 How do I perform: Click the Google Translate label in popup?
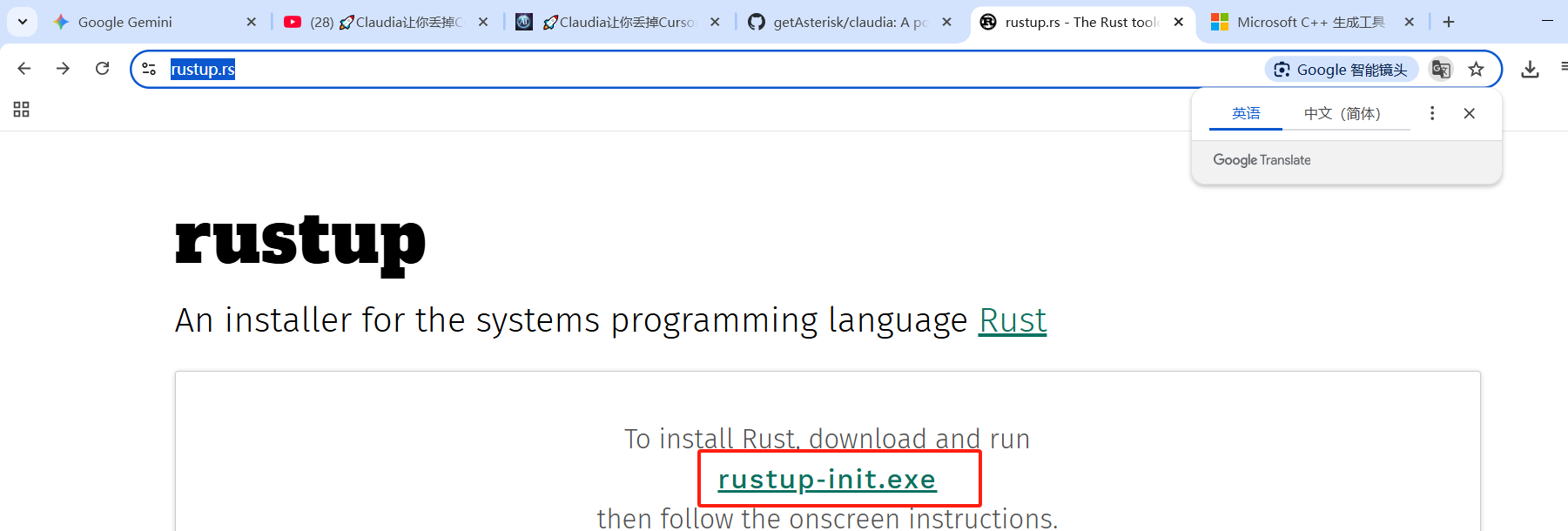1262,160
